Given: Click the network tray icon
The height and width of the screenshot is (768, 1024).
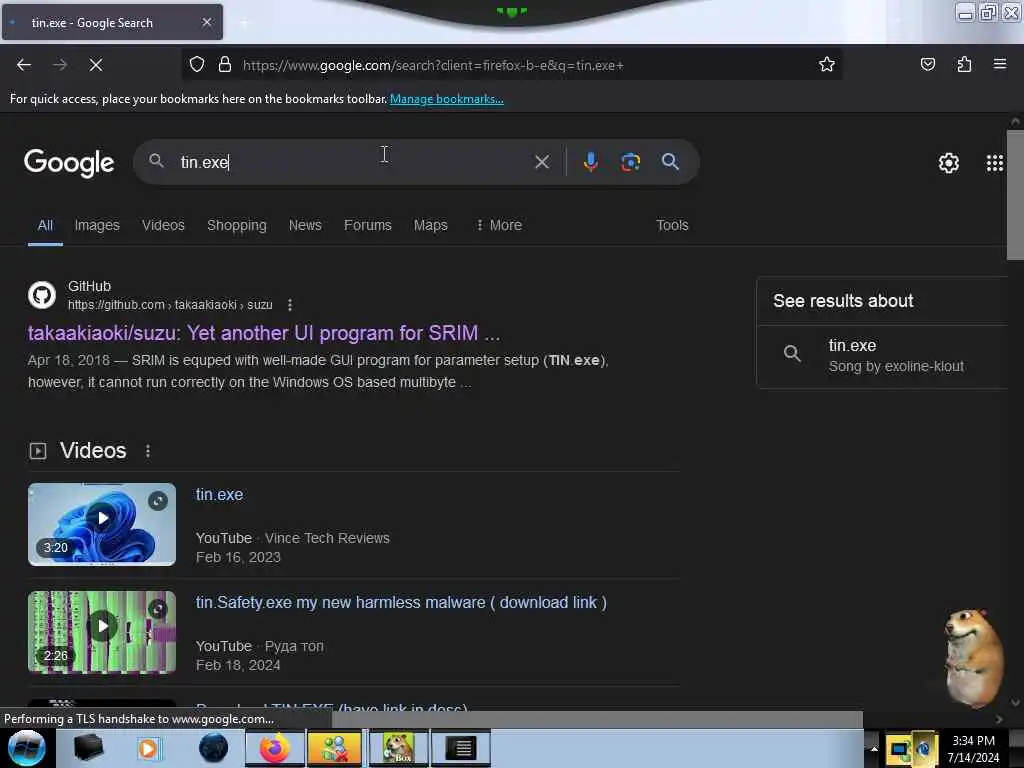Looking at the screenshot, I should point(899,749).
